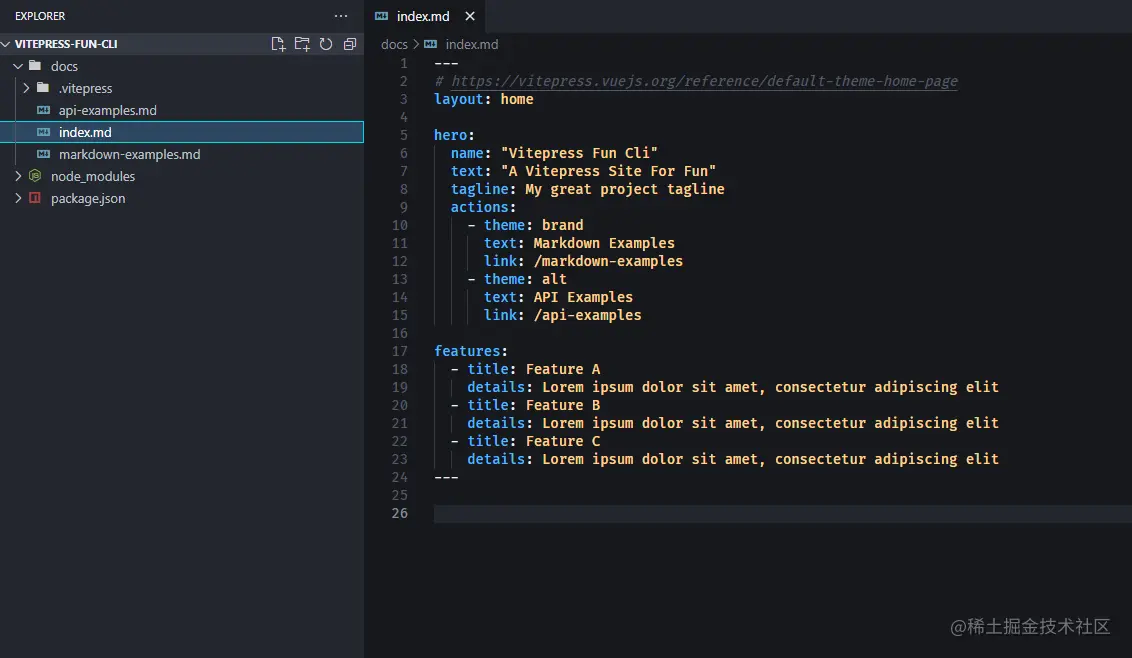
Task: Select index.md in the file tree
Action: pyautogui.click(x=182, y=132)
